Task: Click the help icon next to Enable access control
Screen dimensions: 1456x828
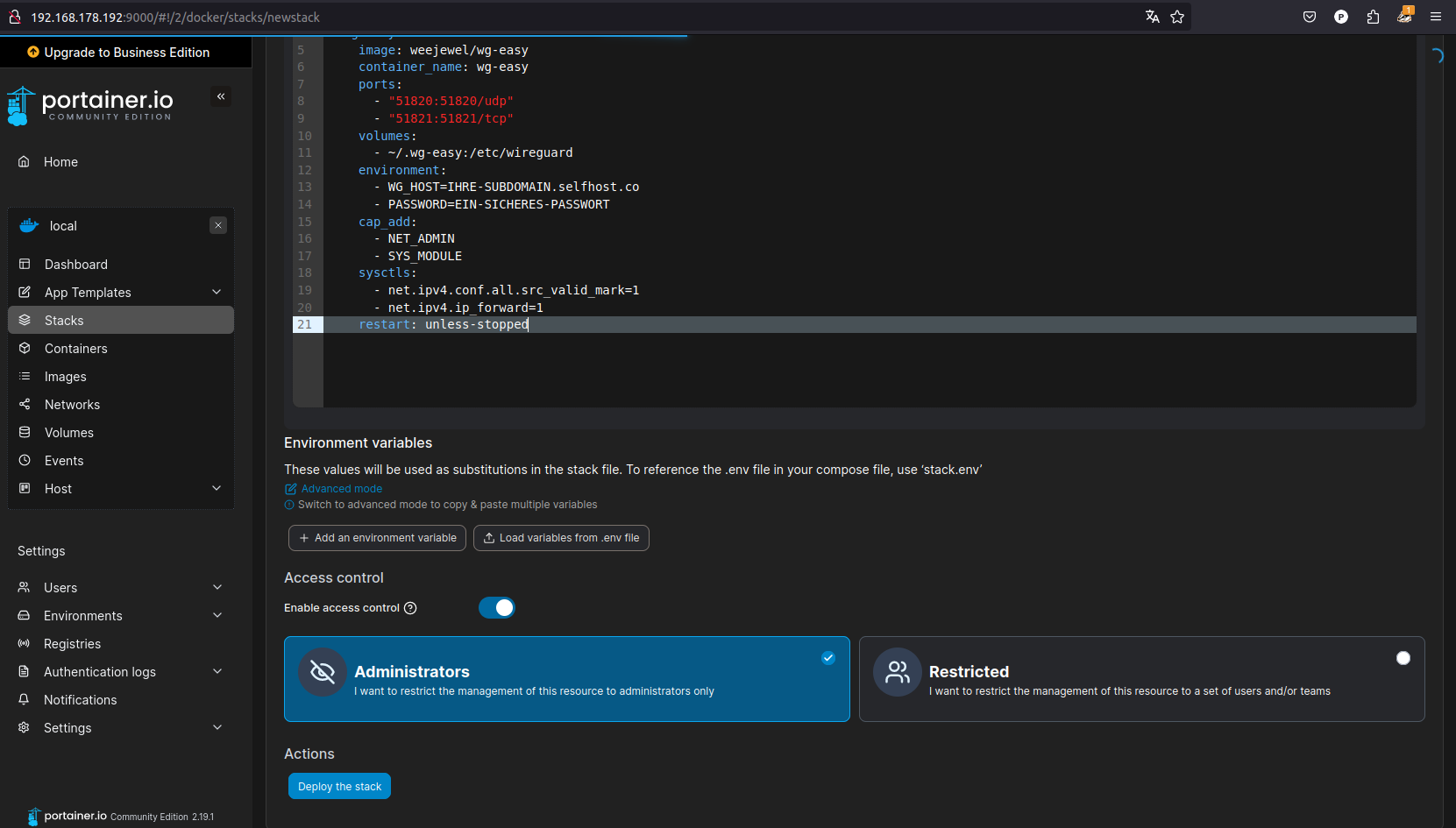Action: tap(410, 608)
